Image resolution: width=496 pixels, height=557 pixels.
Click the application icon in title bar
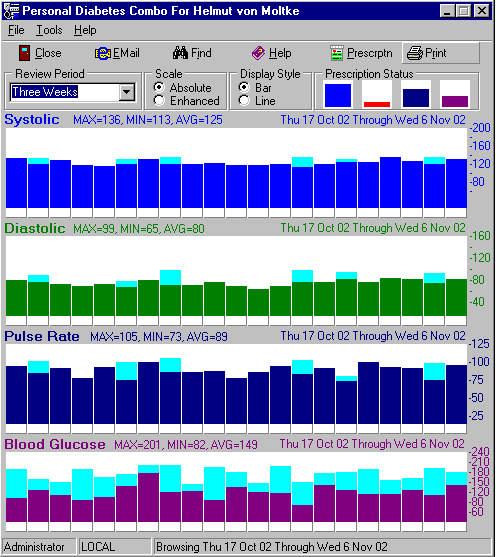[x=10, y=11]
